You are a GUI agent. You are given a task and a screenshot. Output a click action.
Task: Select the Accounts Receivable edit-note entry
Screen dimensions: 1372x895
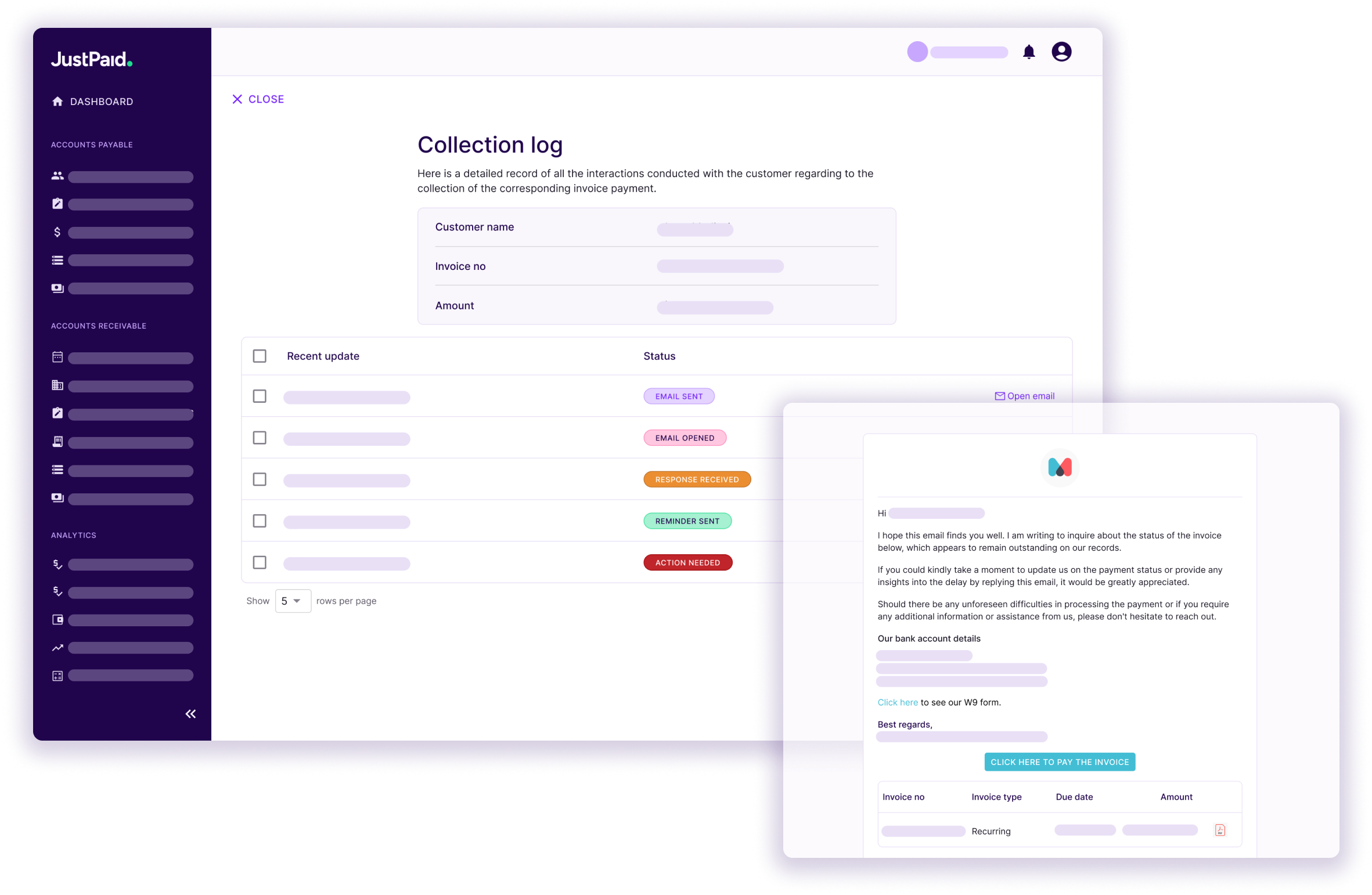(57, 414)
